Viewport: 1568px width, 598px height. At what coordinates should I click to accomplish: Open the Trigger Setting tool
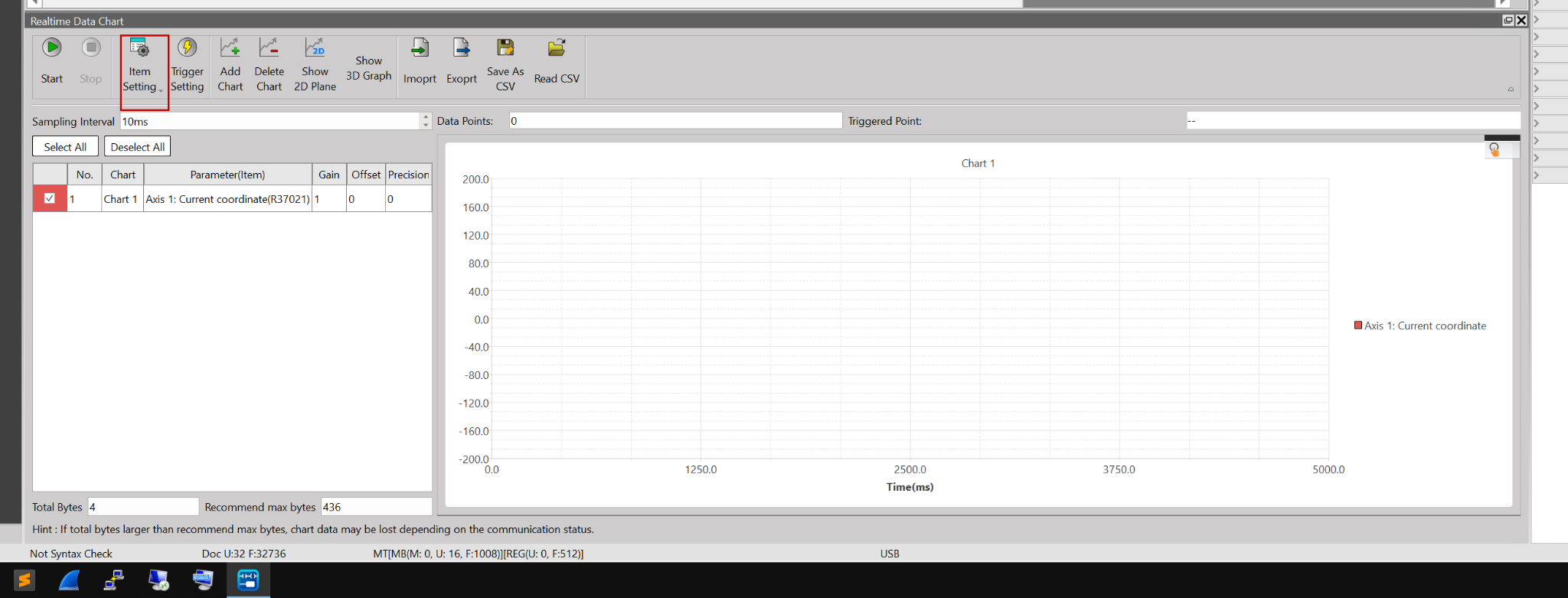tap(187, 64)
